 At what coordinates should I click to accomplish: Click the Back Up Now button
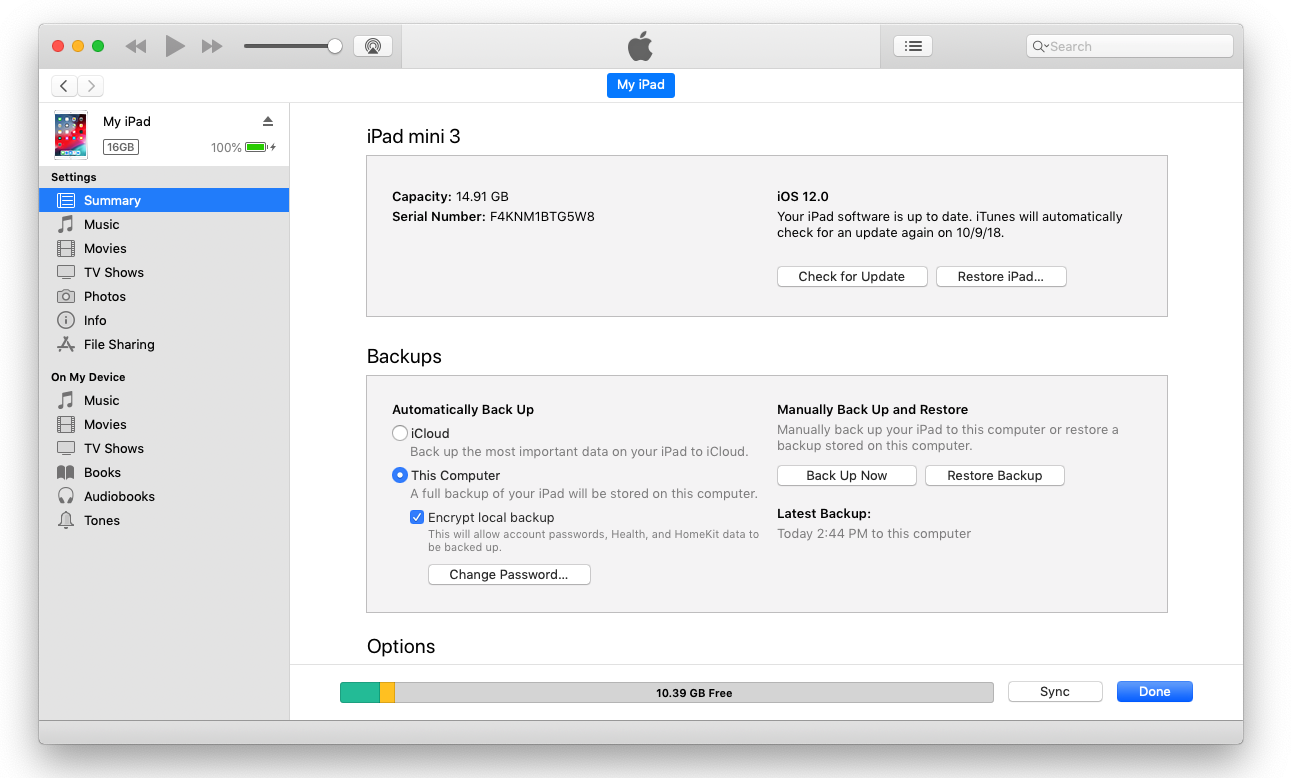pyautogui.click(x=846, y=475)
